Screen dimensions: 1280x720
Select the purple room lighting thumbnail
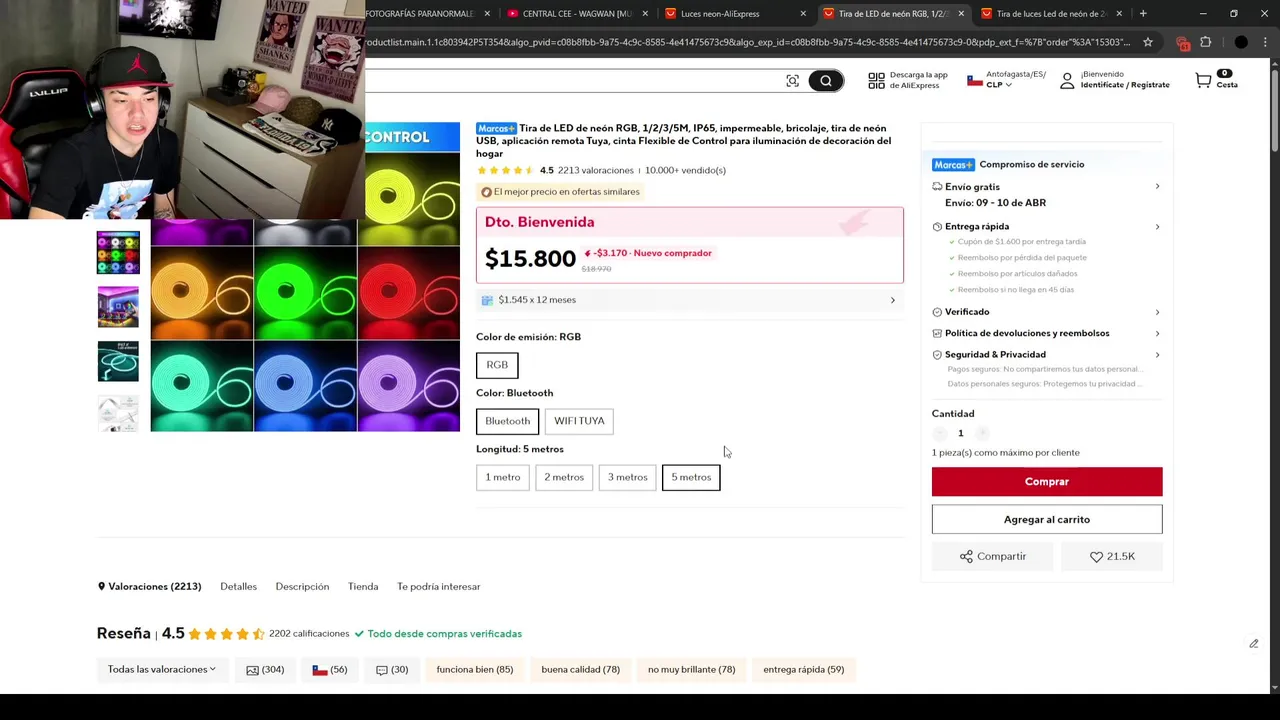(118, 307)
